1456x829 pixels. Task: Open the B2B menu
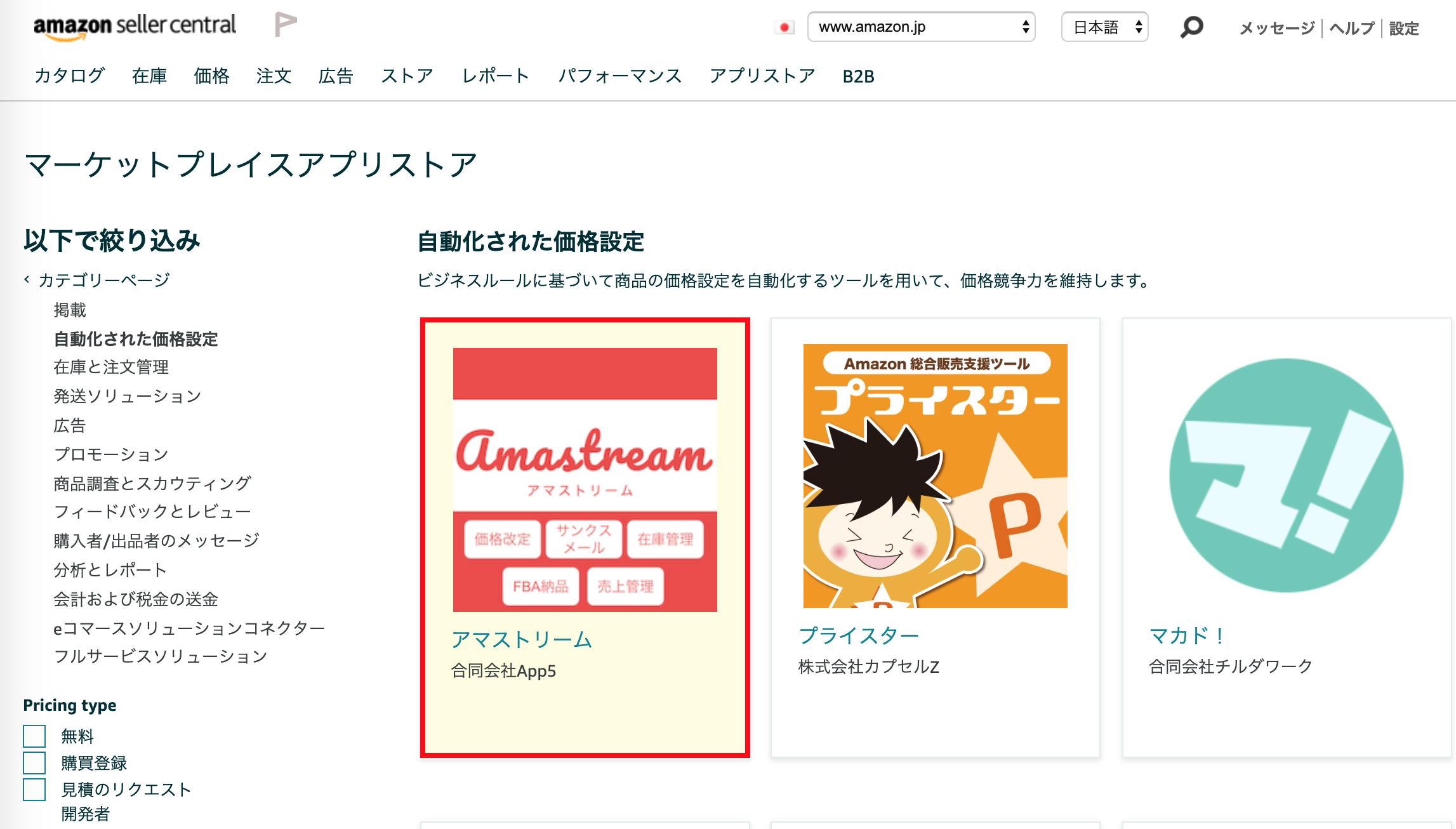[x=858, y=76]
